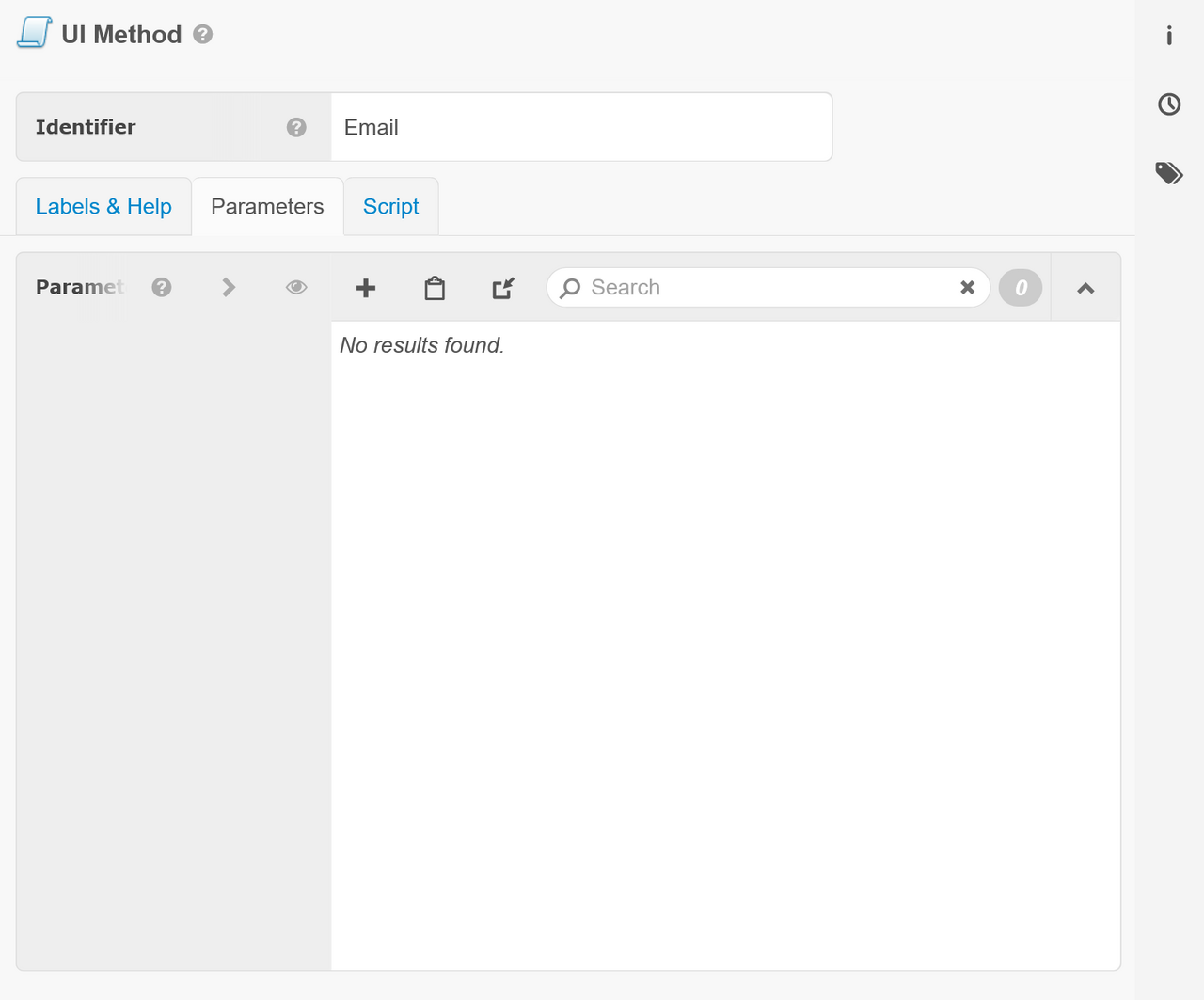Click the result count badge 0
The height and width of the screenshot is (1000, 1204).
coord(1021,288)
